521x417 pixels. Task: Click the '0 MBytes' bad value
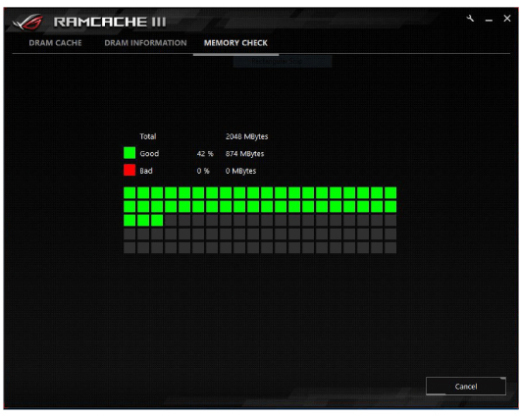(241, 171)
